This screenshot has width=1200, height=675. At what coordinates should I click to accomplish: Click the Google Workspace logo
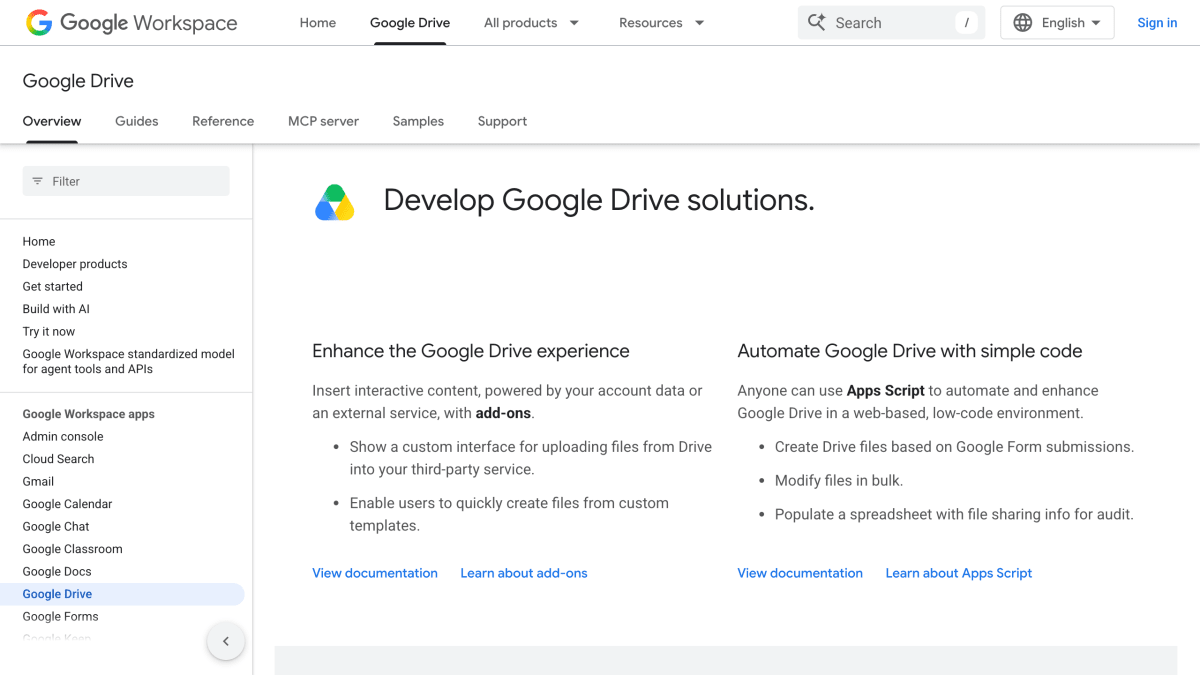click(x=132, y=23)
